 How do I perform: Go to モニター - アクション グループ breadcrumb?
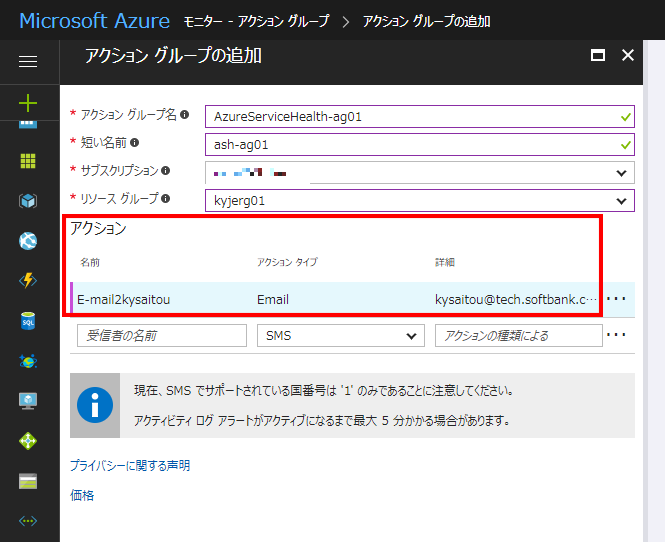pos(256,21)
